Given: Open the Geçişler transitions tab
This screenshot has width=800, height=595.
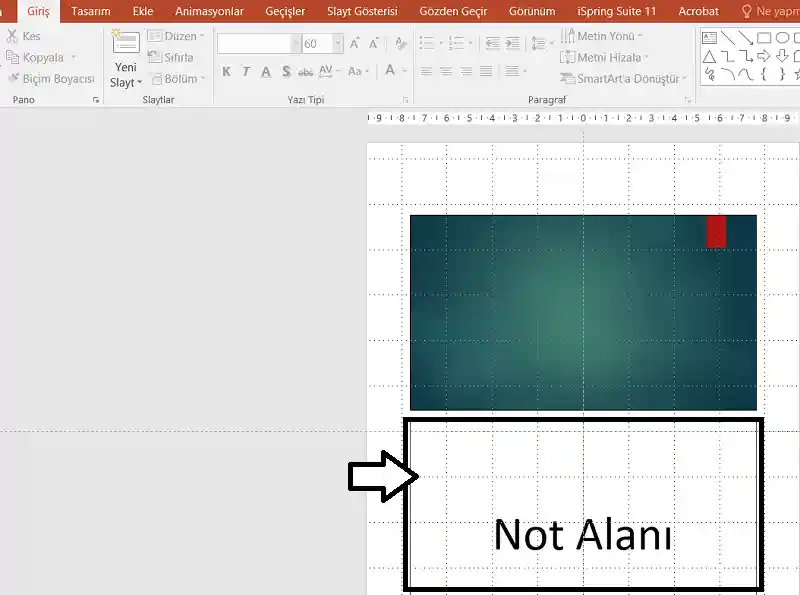Looking at the screenshot, I should click(285, 11).
